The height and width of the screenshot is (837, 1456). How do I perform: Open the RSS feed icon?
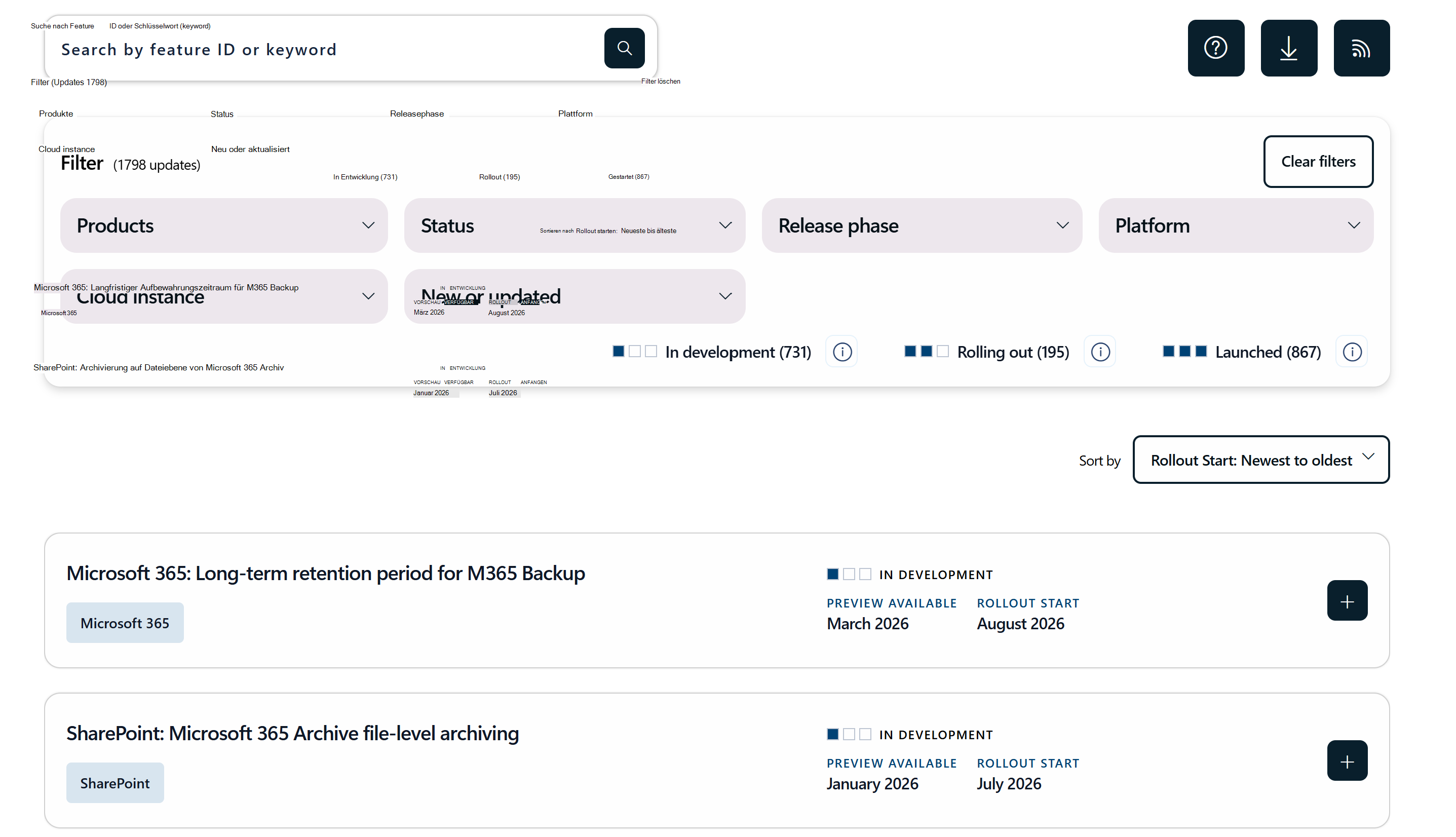1361,48
